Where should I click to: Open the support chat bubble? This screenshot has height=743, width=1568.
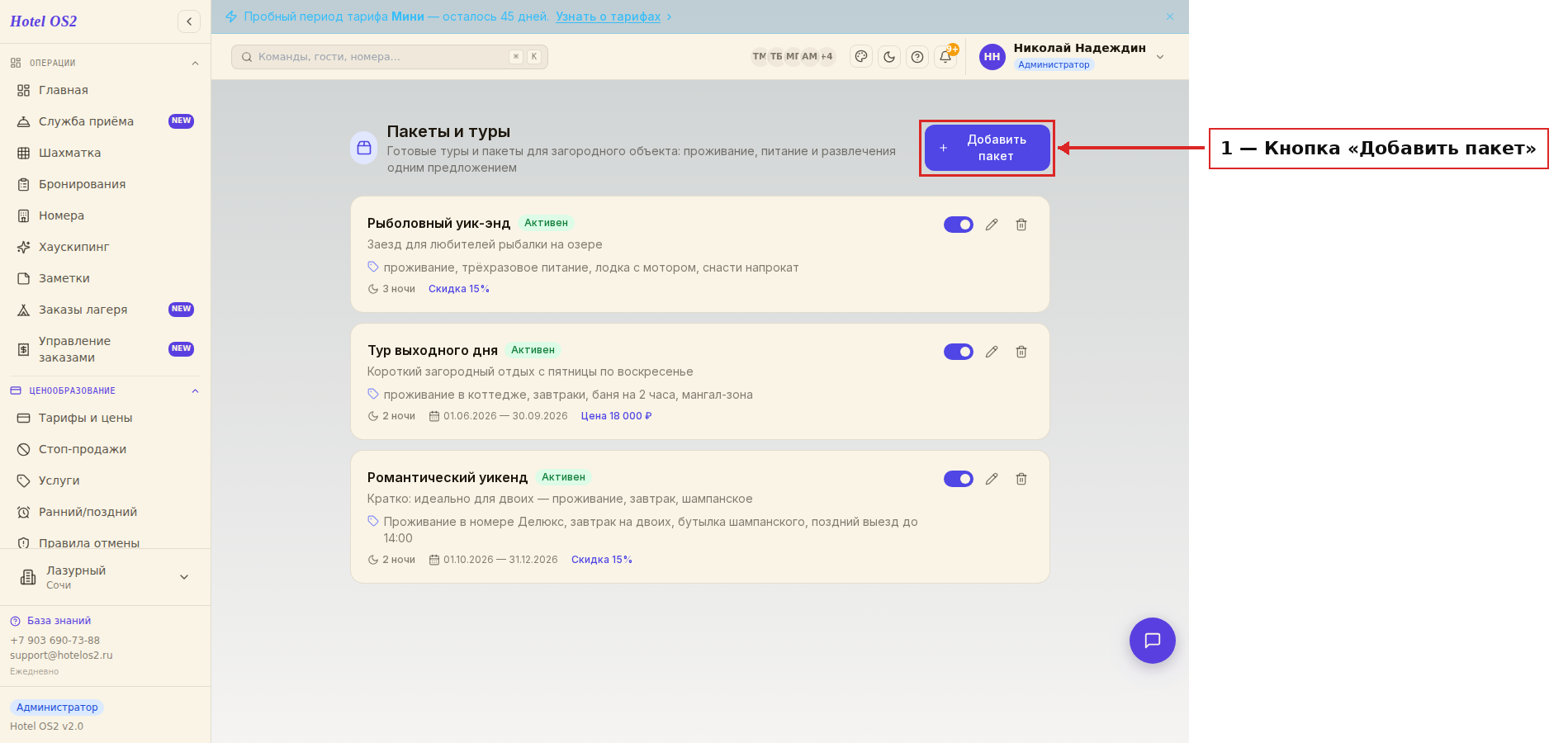[x=1153, y=641]
